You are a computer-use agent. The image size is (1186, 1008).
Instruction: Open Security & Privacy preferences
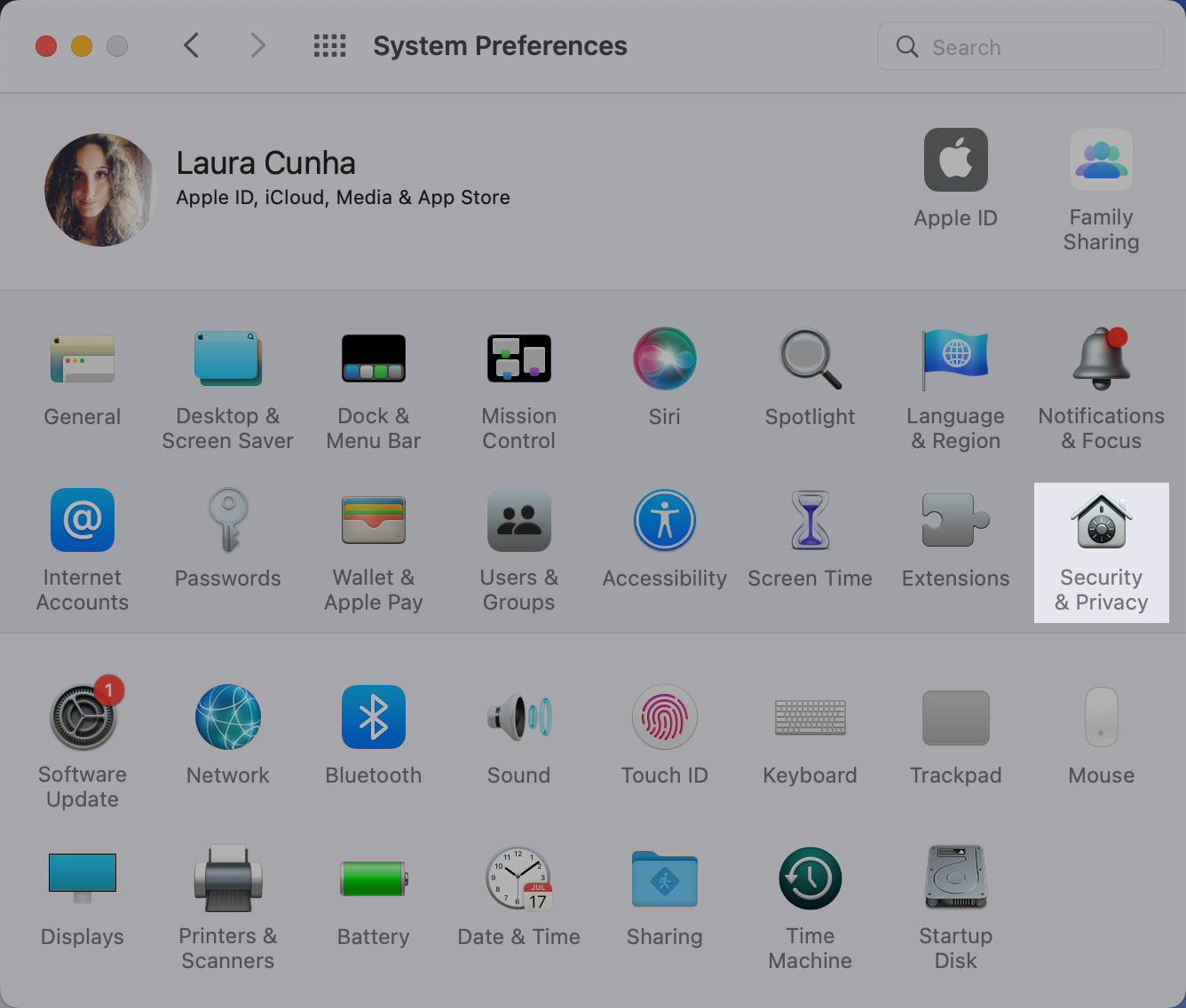tap(1101, 550)
